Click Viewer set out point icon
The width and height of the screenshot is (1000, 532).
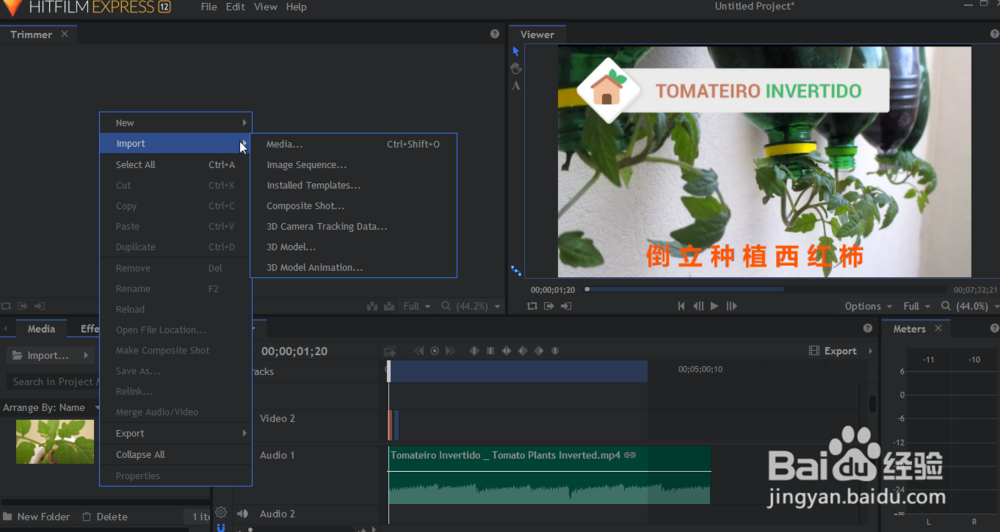click(x=566, y=306)
